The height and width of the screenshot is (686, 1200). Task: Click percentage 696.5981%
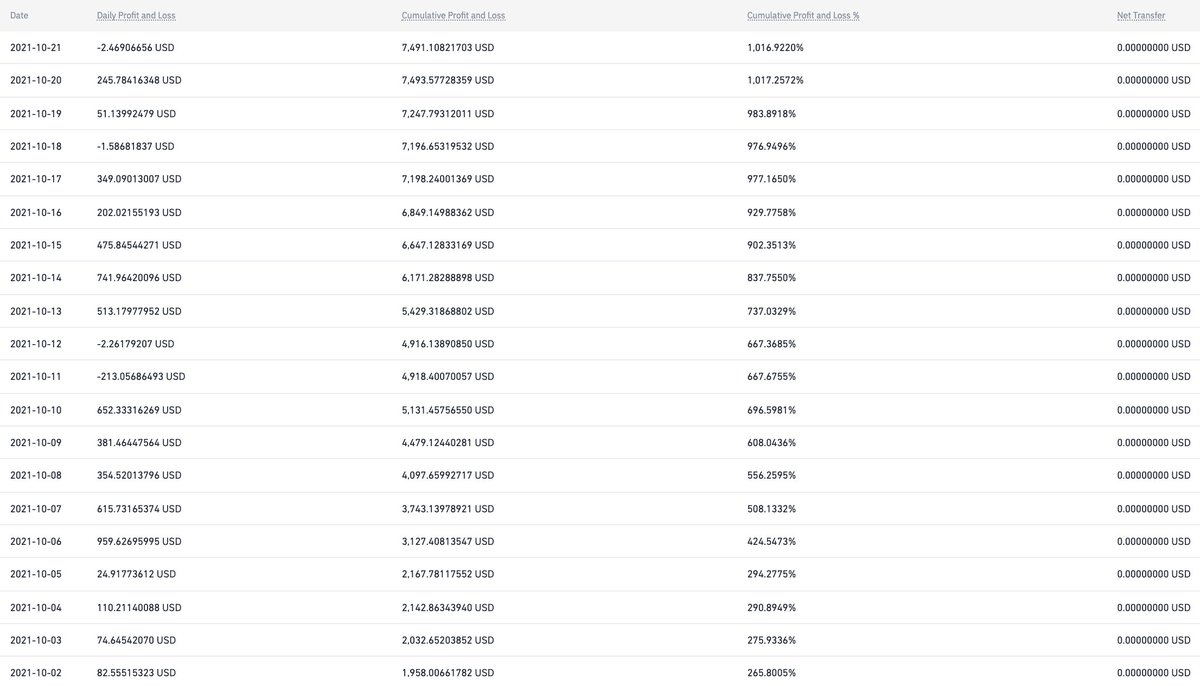(x=771, y=410)
